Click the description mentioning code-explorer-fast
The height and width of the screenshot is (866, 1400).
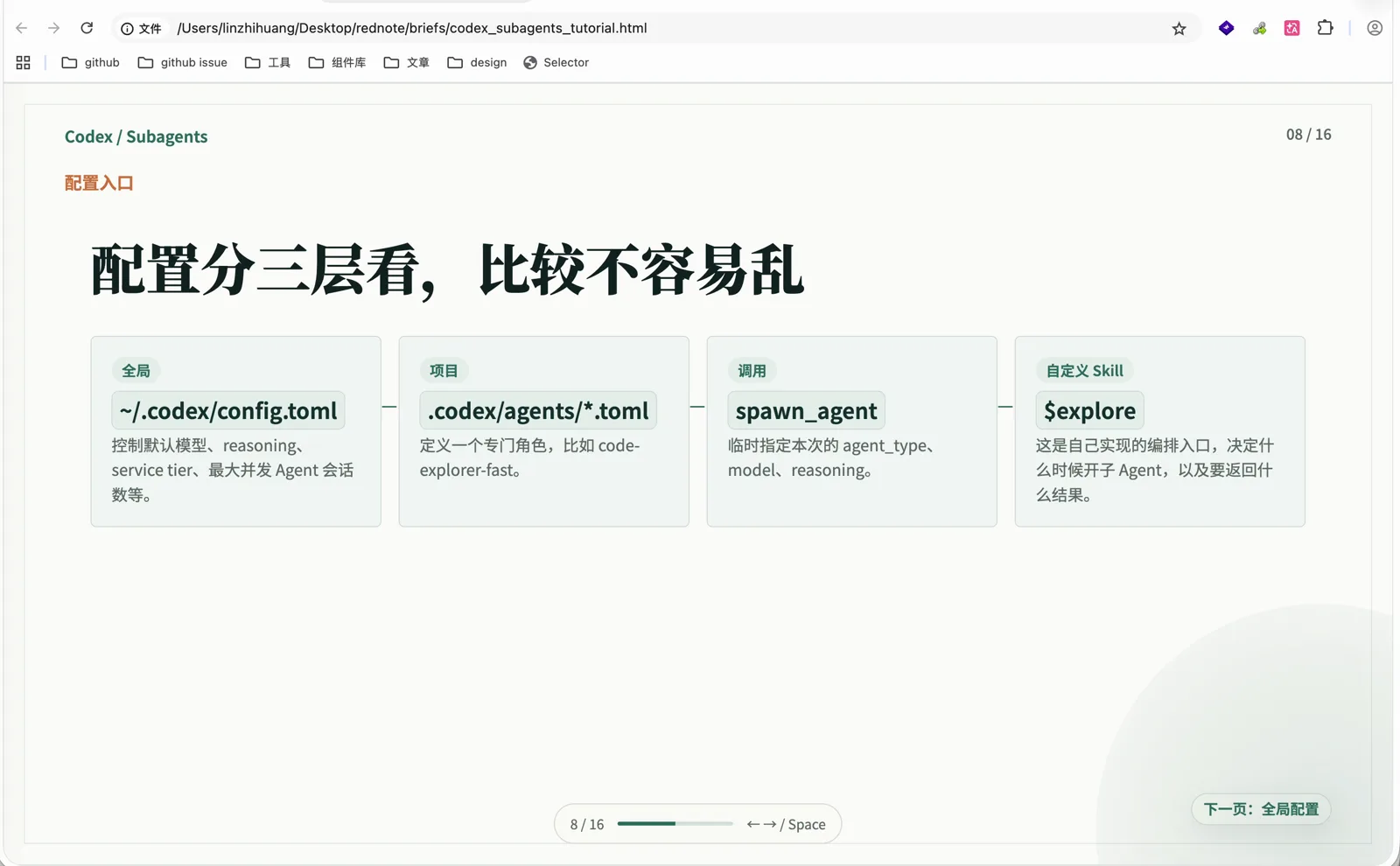click(x=529, y=457)
